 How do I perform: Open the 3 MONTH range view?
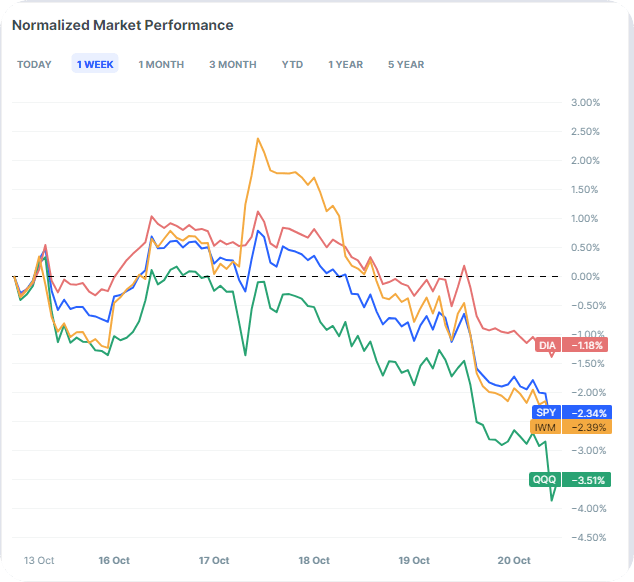pyautogui.click(x=232, y=64)
